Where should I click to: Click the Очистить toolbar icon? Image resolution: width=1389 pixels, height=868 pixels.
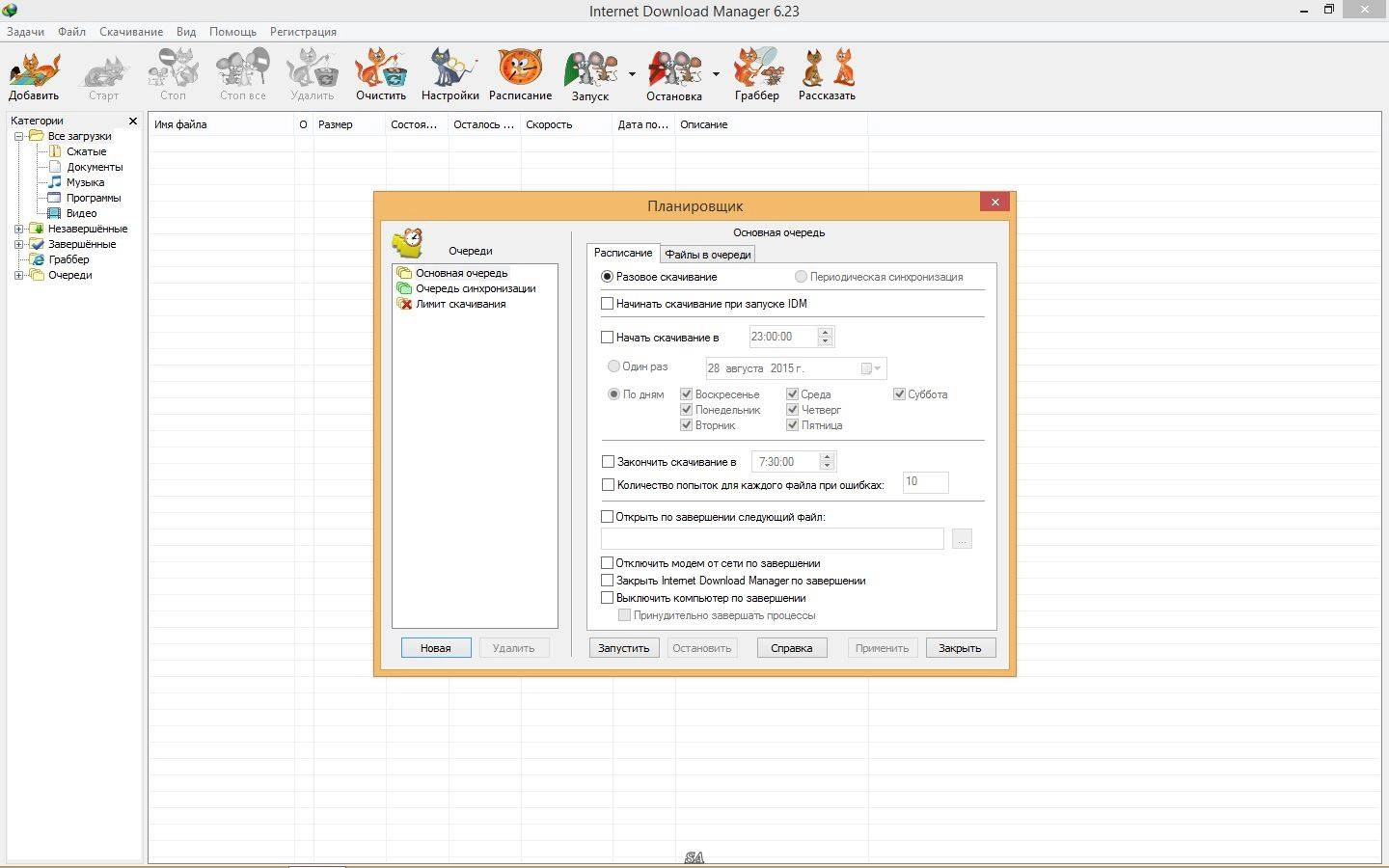381,75
